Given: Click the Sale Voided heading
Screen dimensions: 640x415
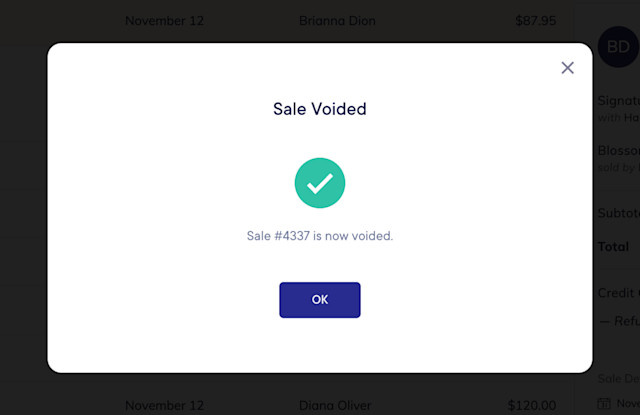Looking at the screenshot, I should [x=320, y=109].
